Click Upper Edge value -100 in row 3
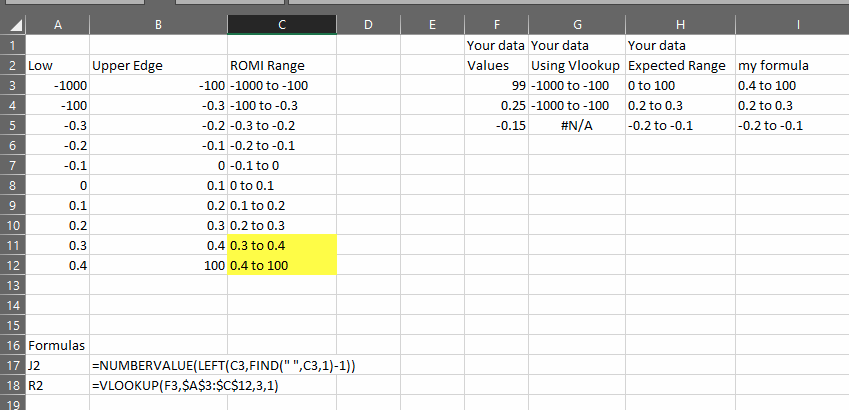 coord(159,86)
